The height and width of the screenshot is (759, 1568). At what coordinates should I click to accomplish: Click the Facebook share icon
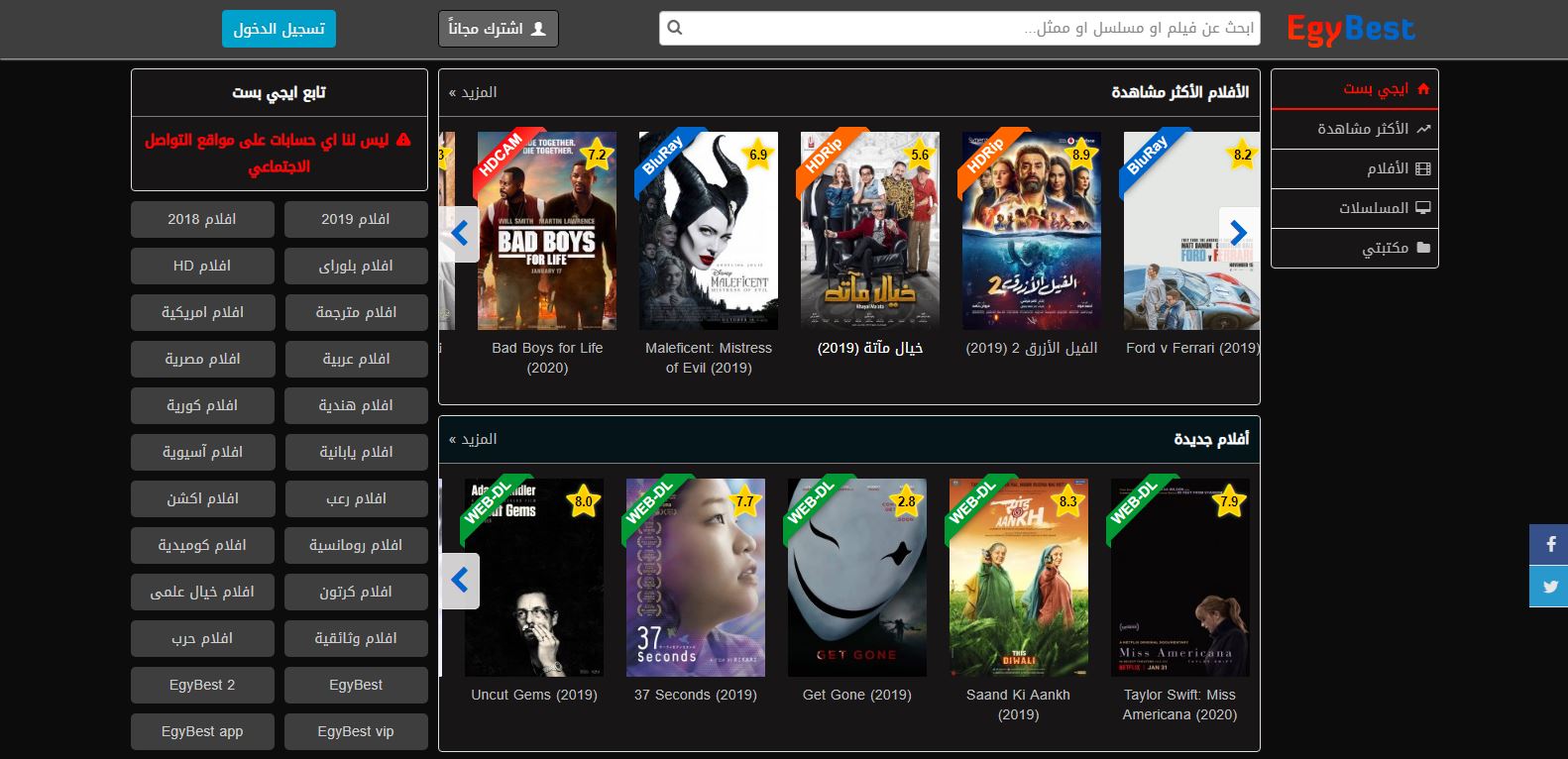click(x=1549, y=544)
